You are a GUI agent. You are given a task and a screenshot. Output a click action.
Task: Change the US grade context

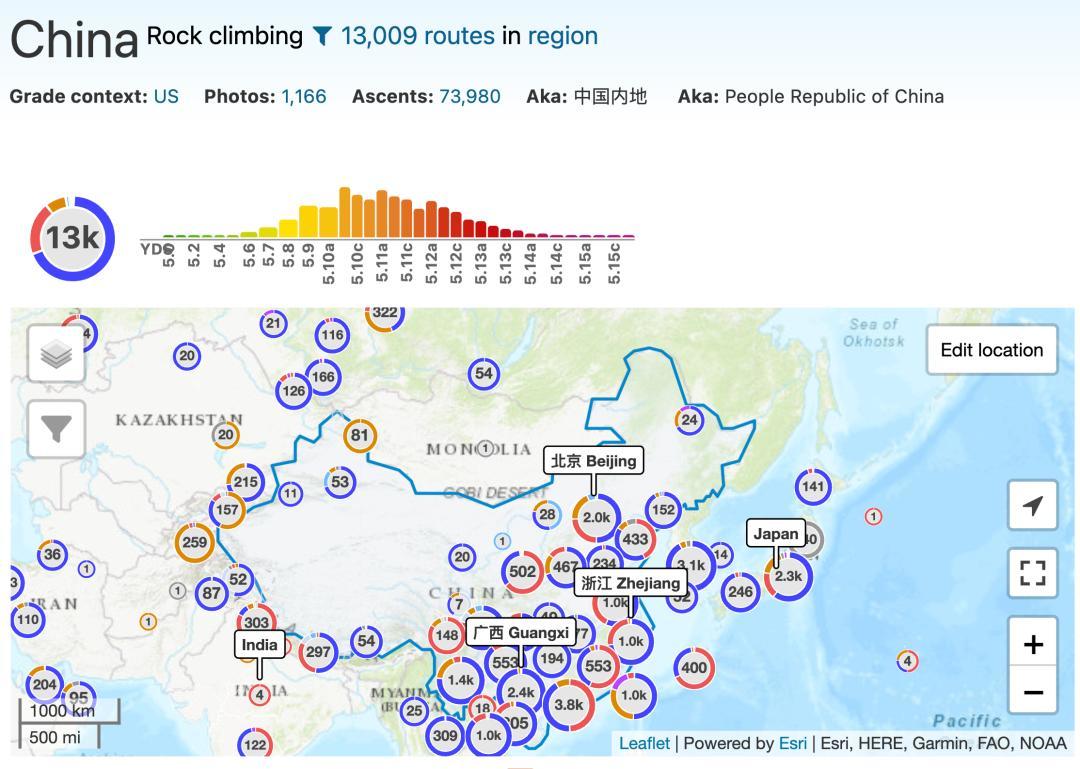(x=166, y=96)
